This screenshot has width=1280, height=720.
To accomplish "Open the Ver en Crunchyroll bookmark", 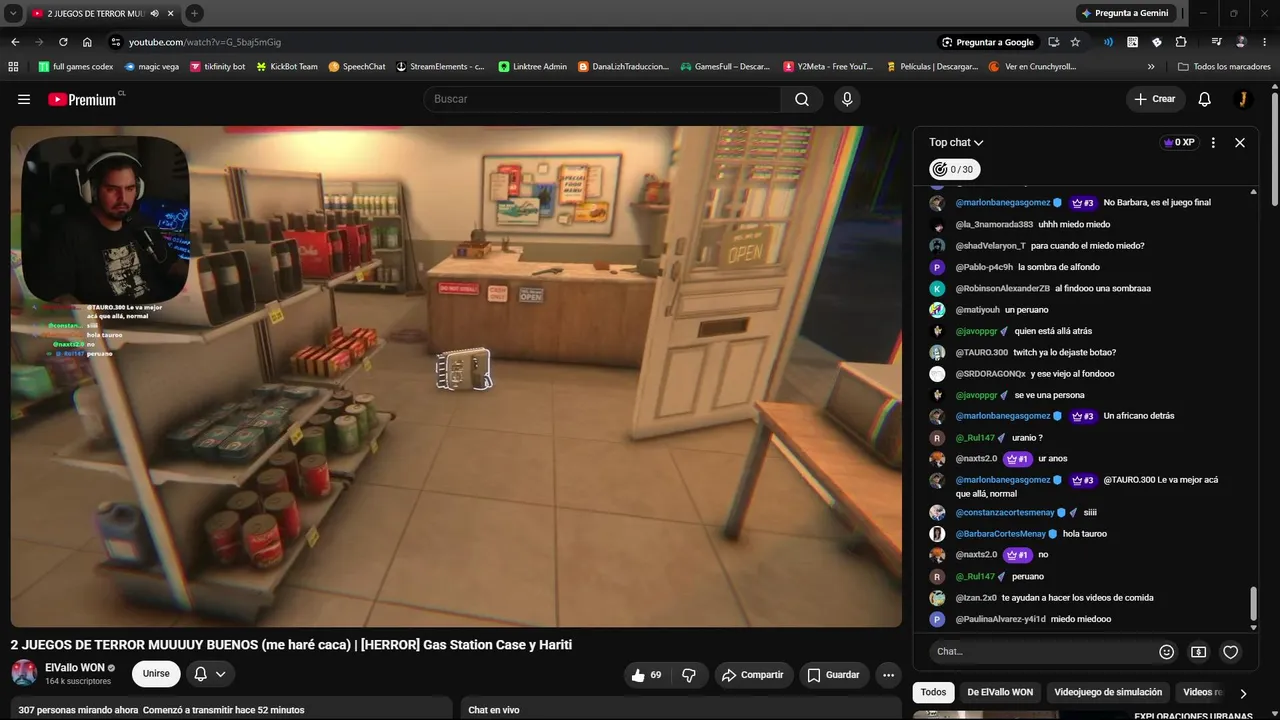I will click(1032, 67).
